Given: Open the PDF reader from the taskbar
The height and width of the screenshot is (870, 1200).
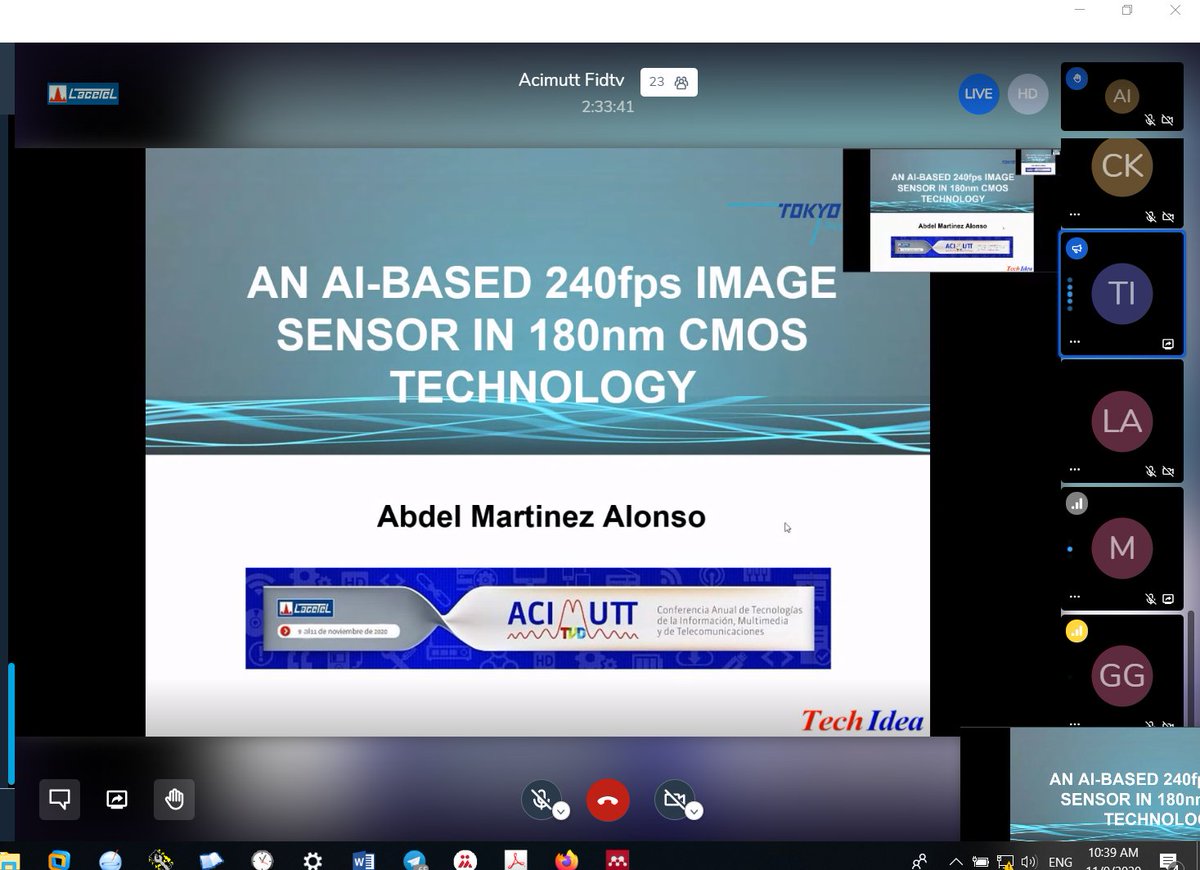Looking at the screenshot, I should pos(515,859).
